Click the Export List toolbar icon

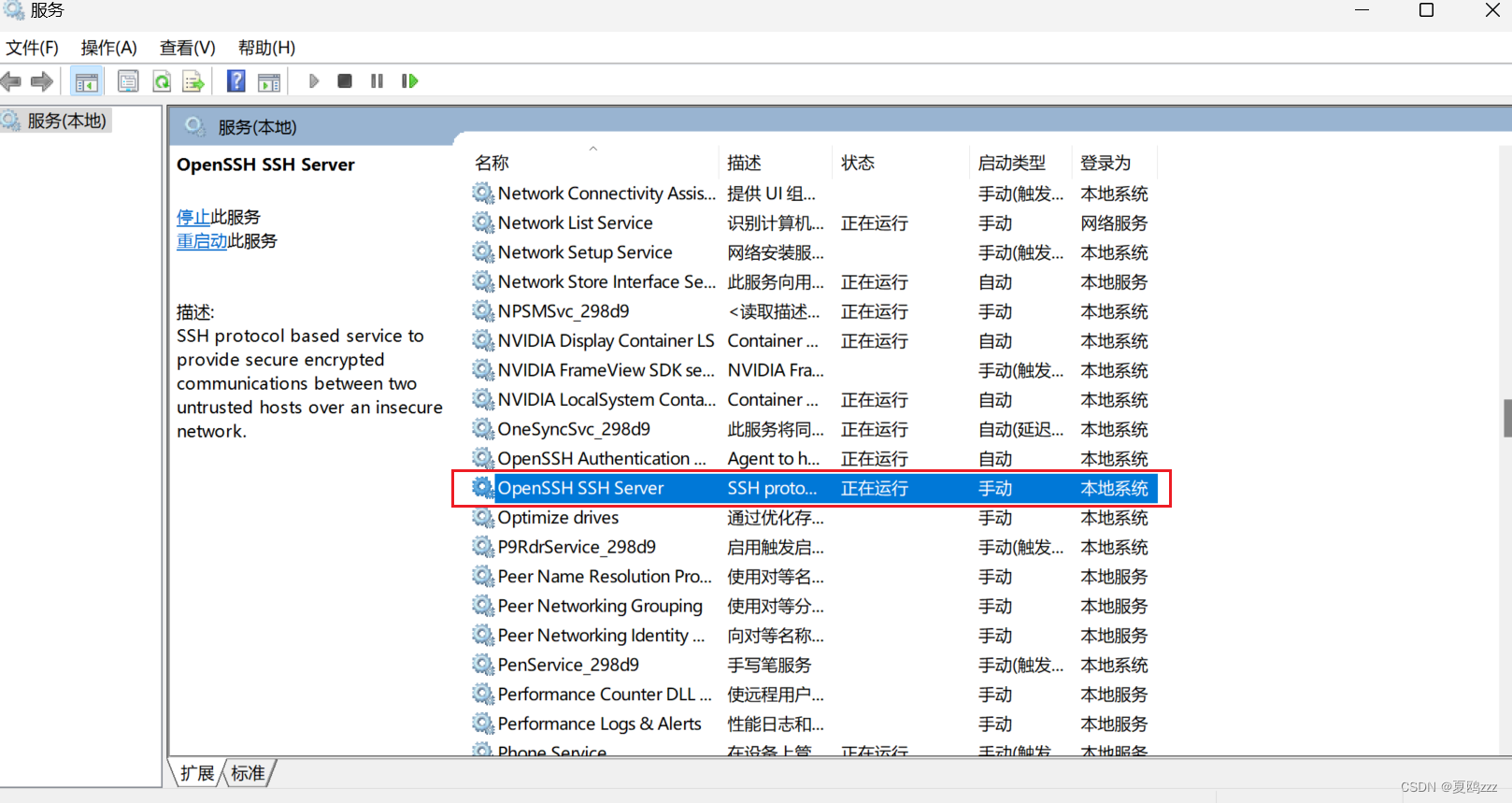click(x=193, y=81)
